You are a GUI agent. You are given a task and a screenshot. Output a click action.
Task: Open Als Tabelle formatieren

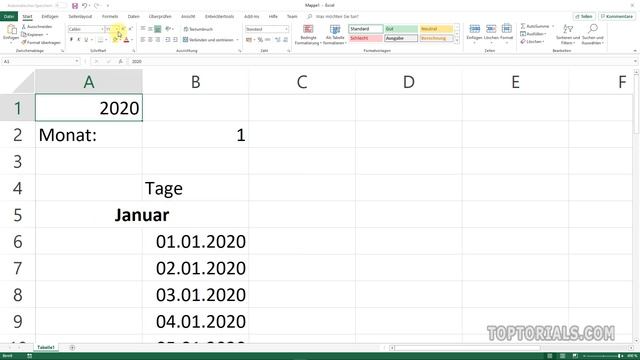click(335, 34)
